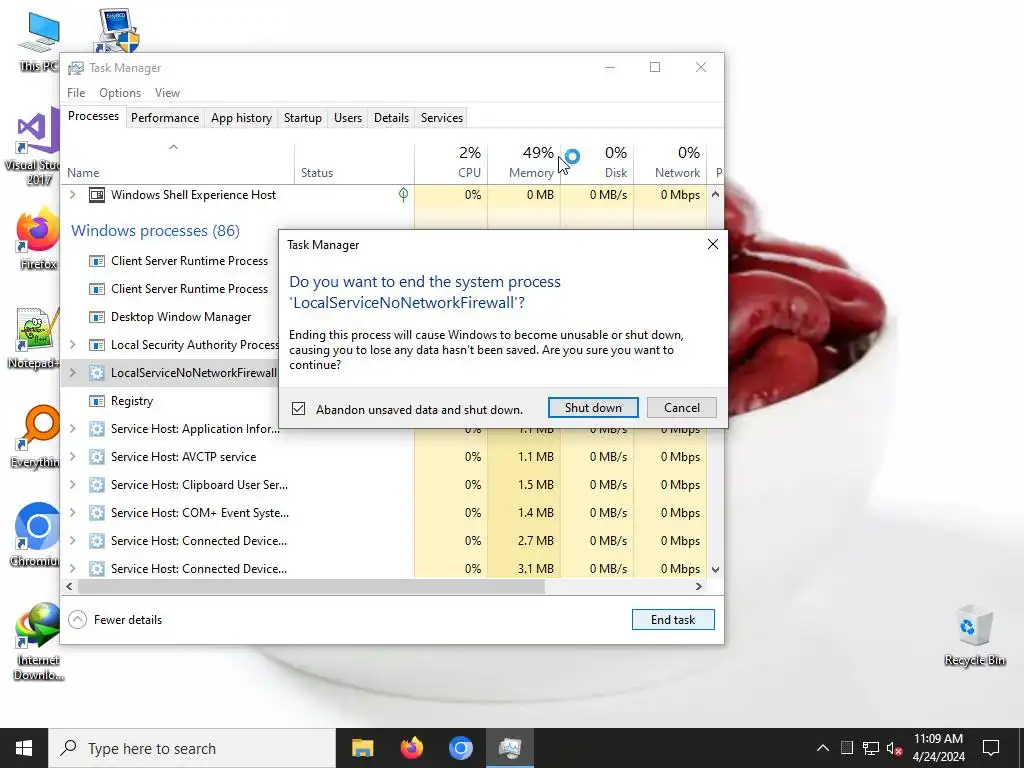The image size is (1024, 768).
Task: Click the taskbar search box
Action: [191, 748]
